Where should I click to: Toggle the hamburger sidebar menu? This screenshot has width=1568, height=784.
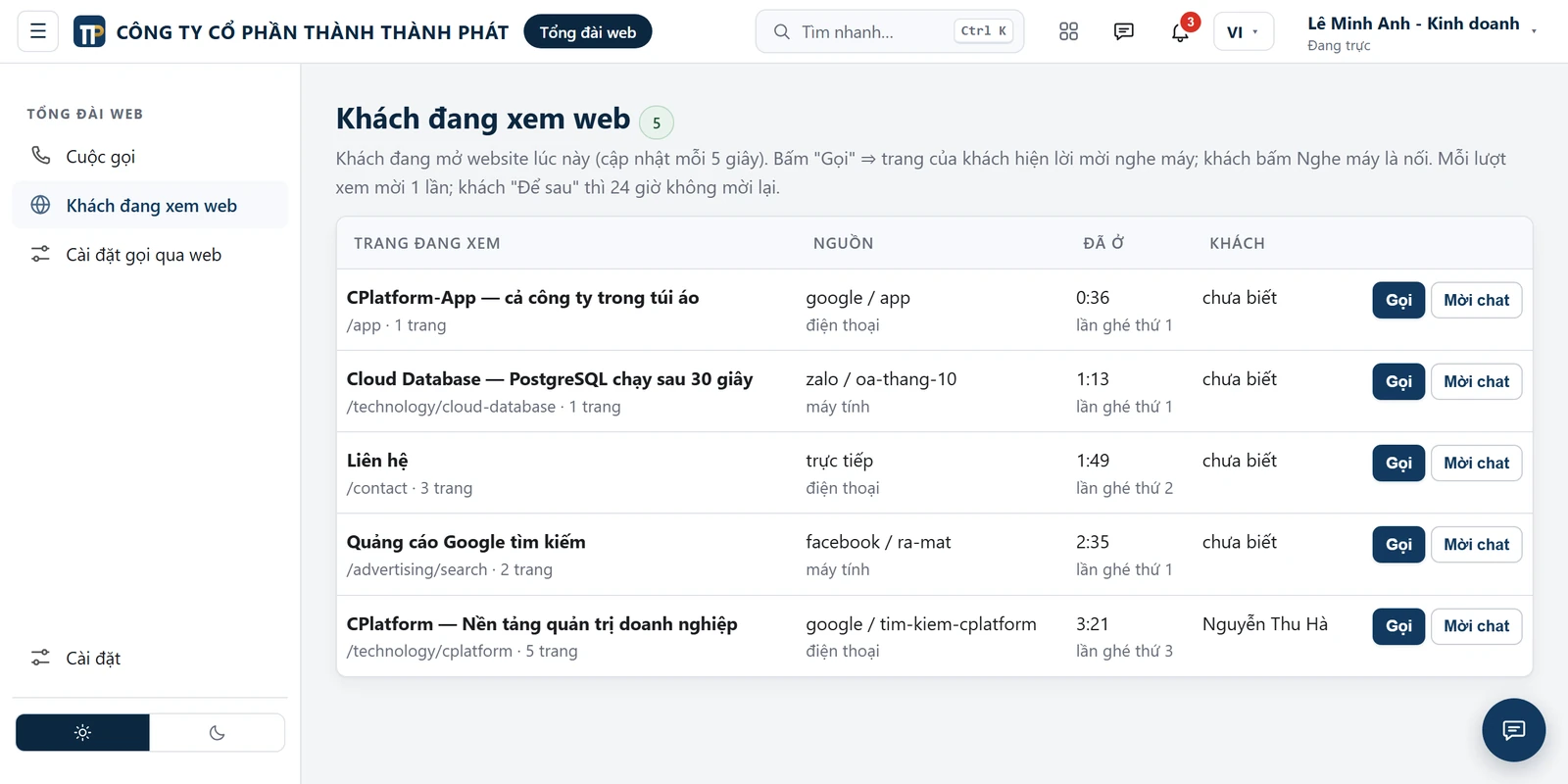point(38,31)
